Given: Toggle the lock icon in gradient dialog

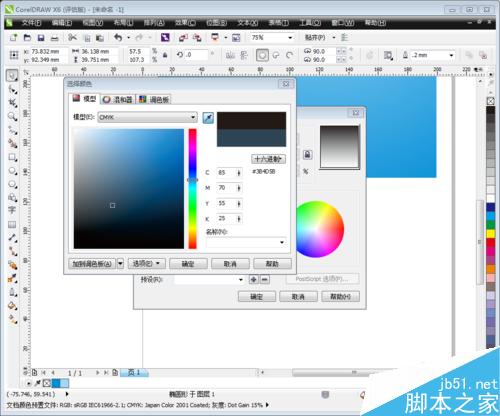Looking at the screenshot, I should click(307, 154).
